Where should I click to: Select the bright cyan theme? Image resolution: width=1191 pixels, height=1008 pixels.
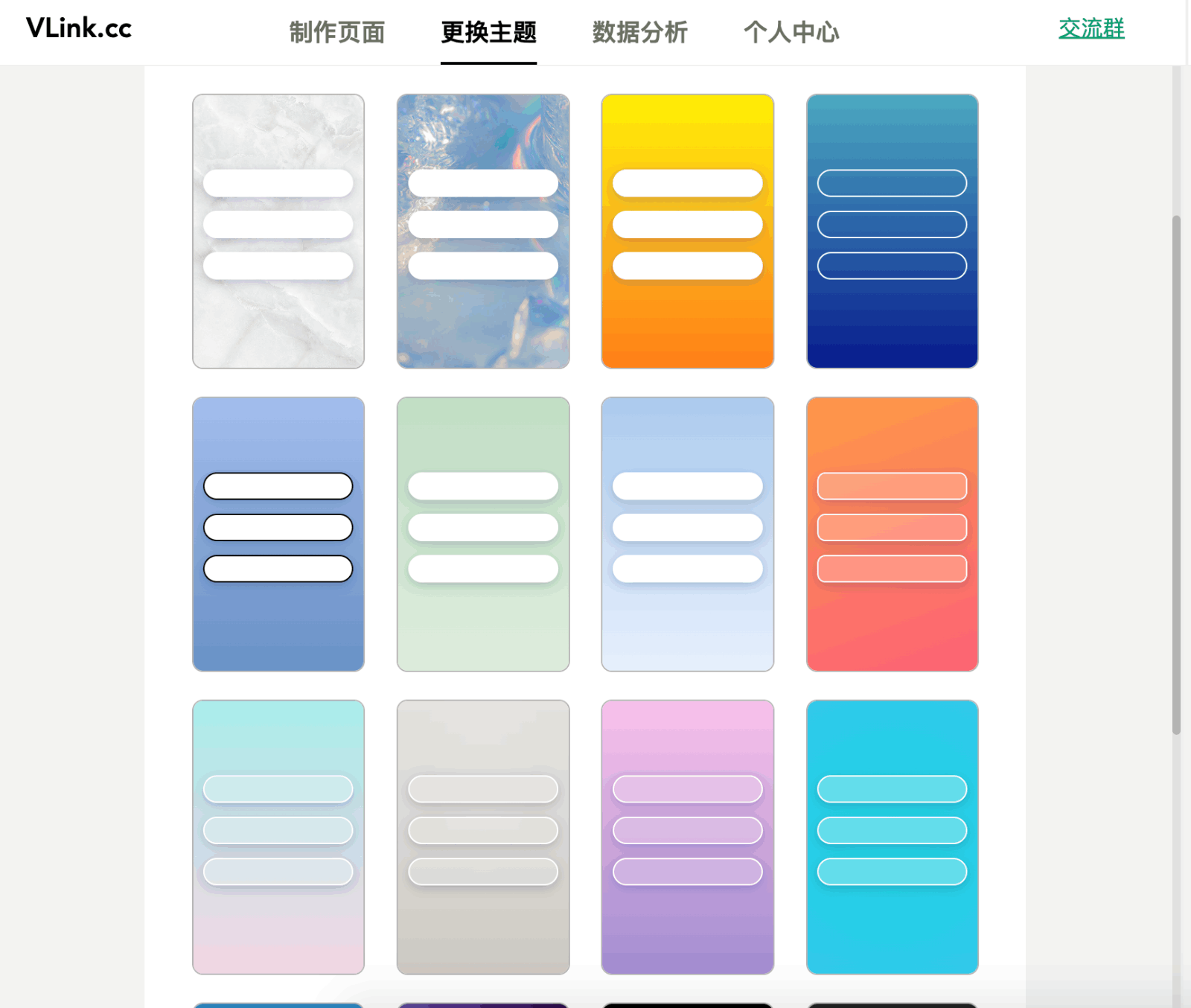pyautogui.click(x=893, y=837)
